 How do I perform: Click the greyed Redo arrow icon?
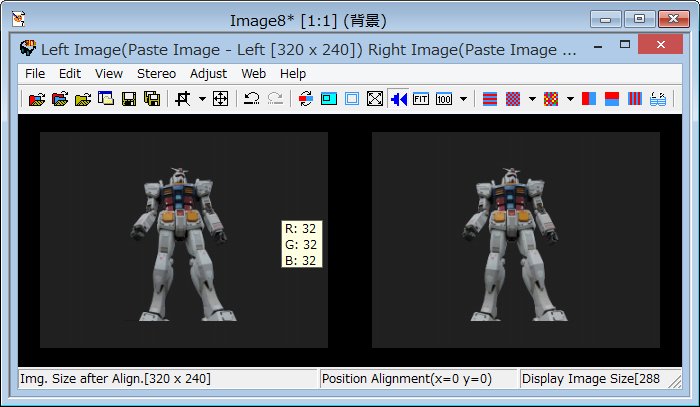(x=275, y=99)
